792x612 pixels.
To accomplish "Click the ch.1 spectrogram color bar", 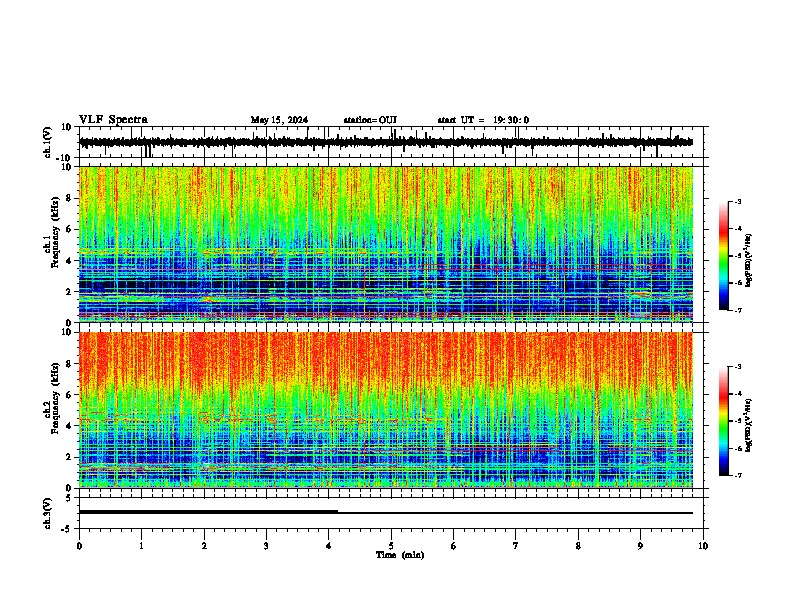I will click(724, 256).
